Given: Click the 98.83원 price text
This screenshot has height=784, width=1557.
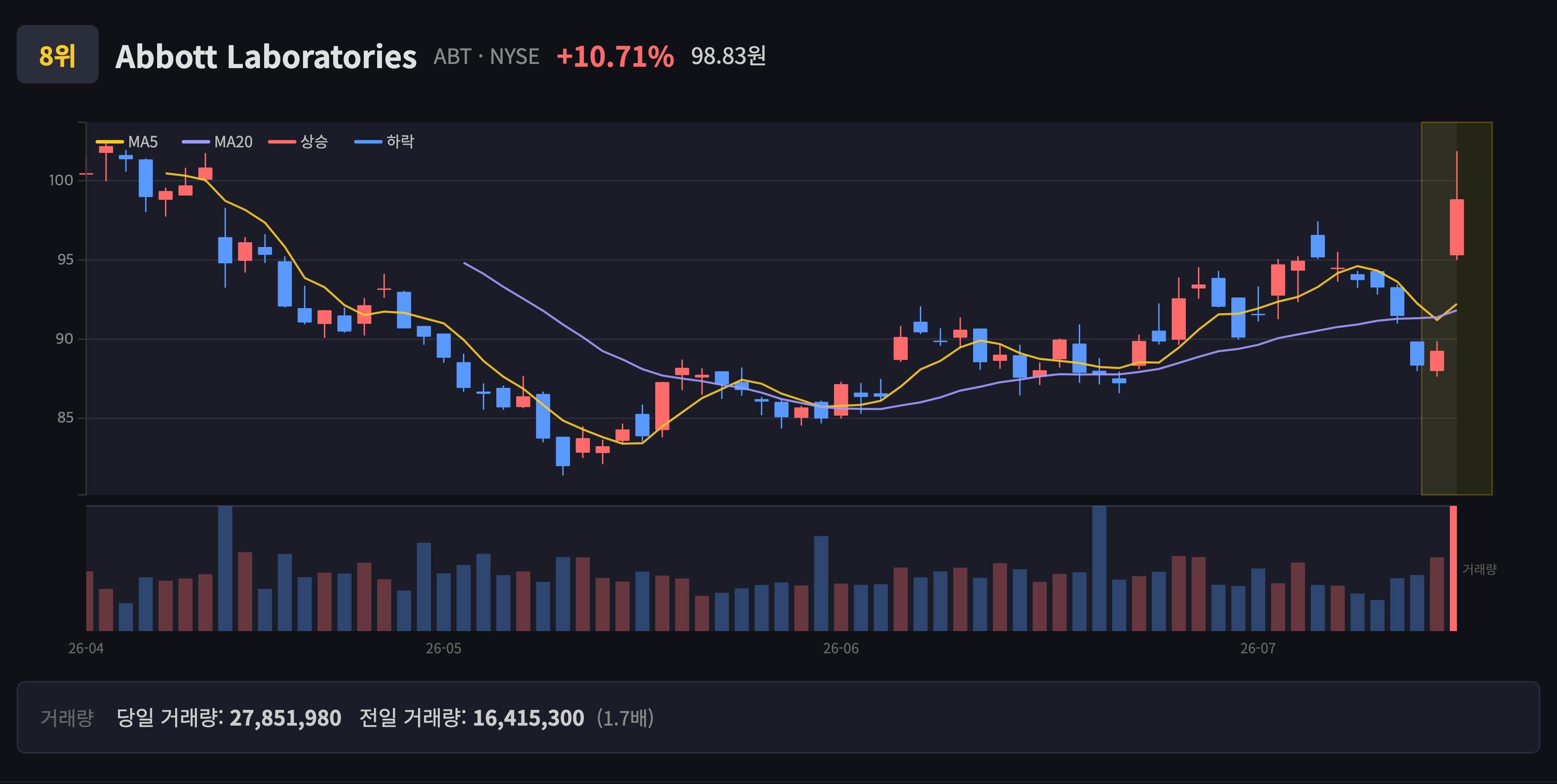Looking at the screenshot, I should tap(728, 56).
